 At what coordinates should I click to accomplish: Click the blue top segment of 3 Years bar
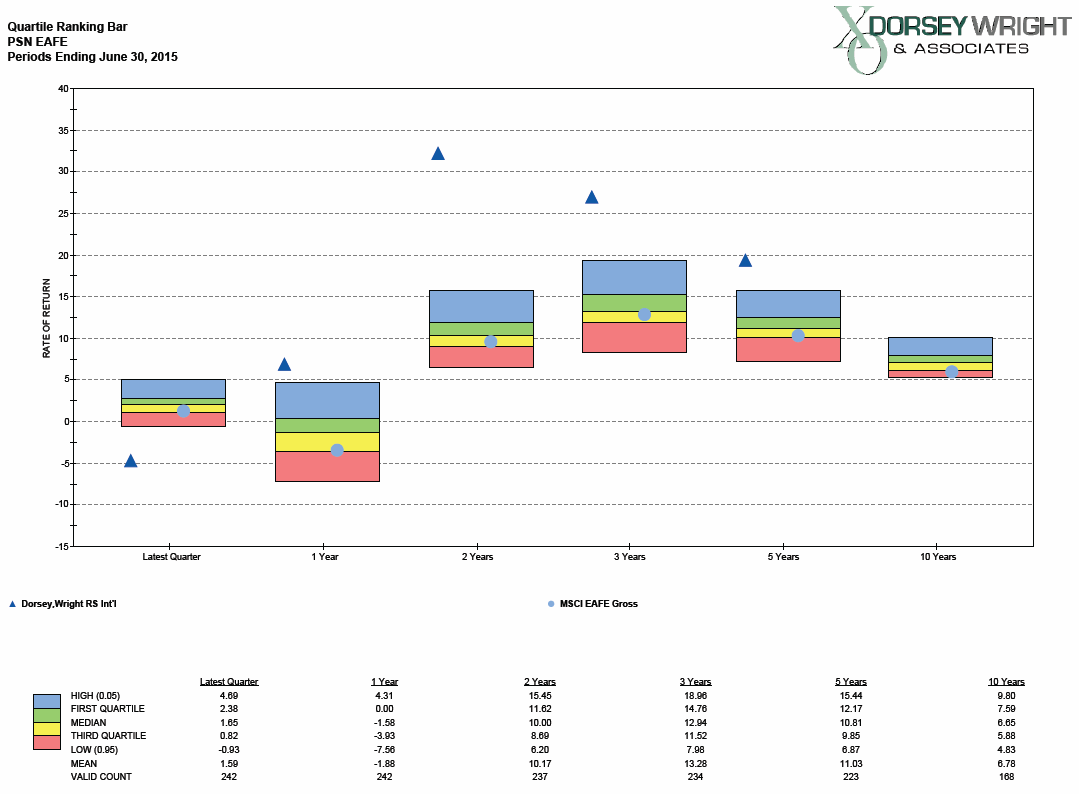(x=634, y=277)
